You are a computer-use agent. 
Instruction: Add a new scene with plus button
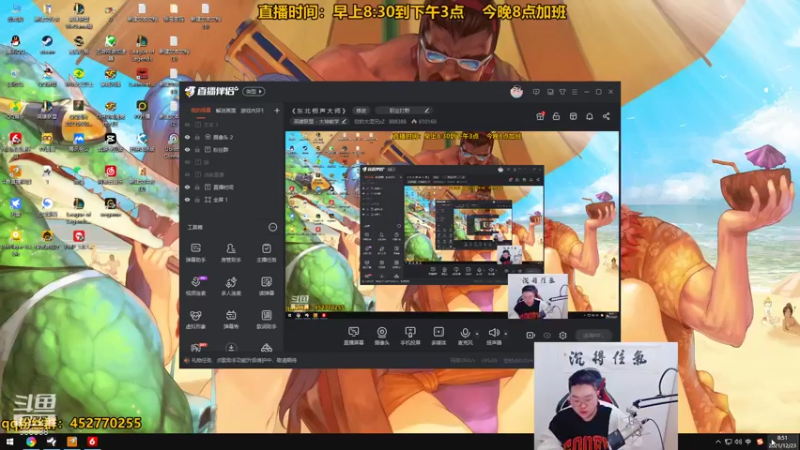[277, 110]
